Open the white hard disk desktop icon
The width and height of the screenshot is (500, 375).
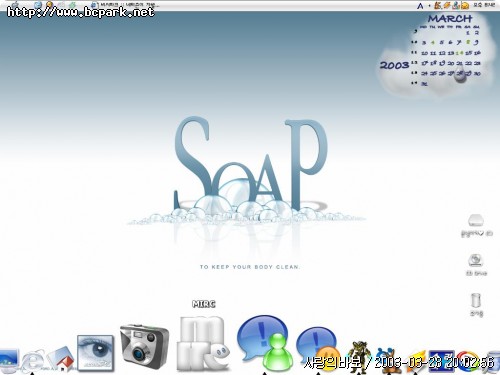[476, 220]
